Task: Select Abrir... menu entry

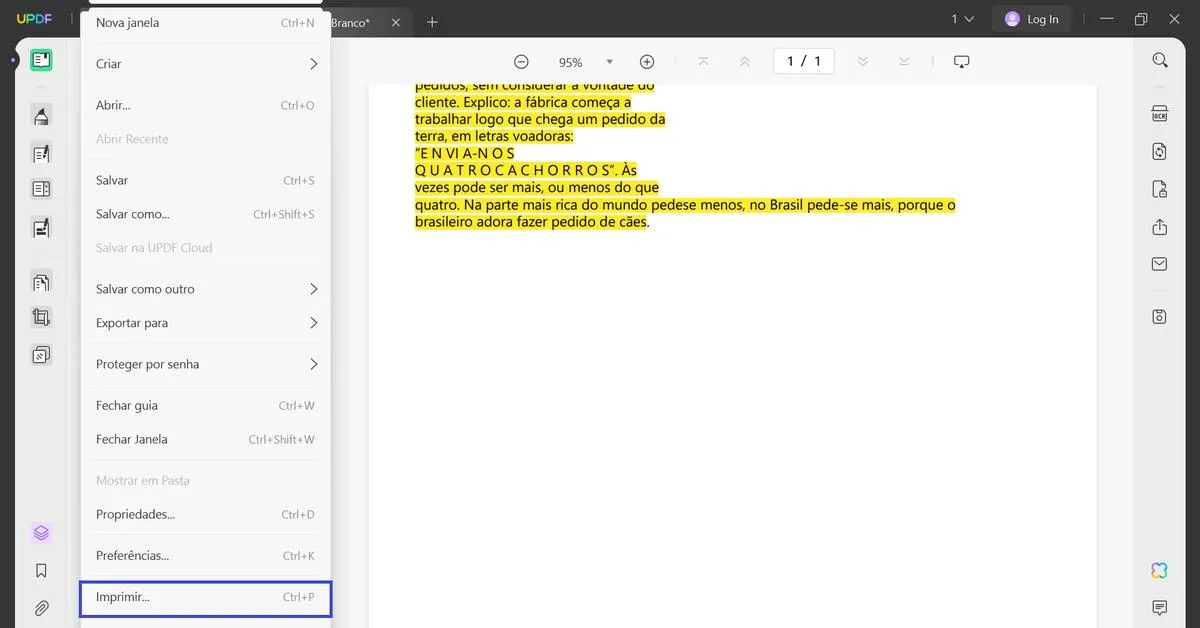Action: click(x=205, y=105)
